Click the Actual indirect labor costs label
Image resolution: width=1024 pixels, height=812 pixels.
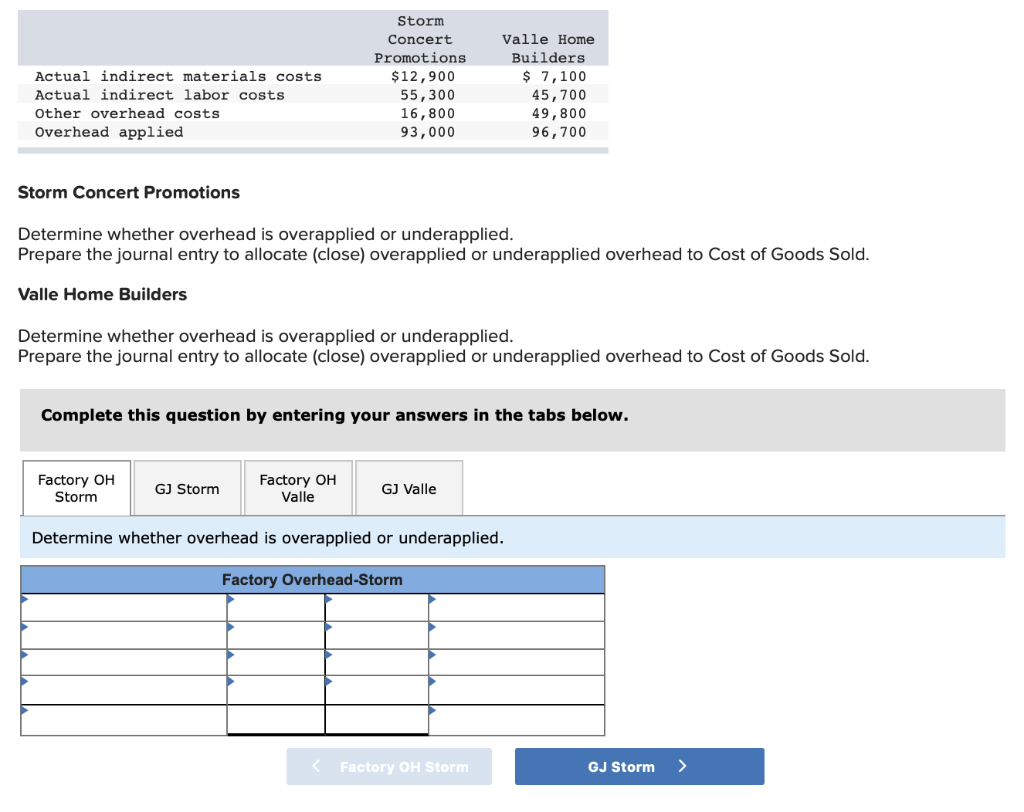[x=160, y=95]
